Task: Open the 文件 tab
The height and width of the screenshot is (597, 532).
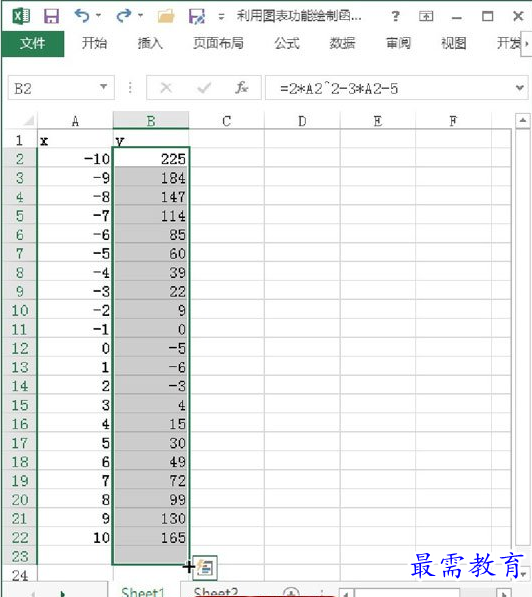Action: pos(33,43)
